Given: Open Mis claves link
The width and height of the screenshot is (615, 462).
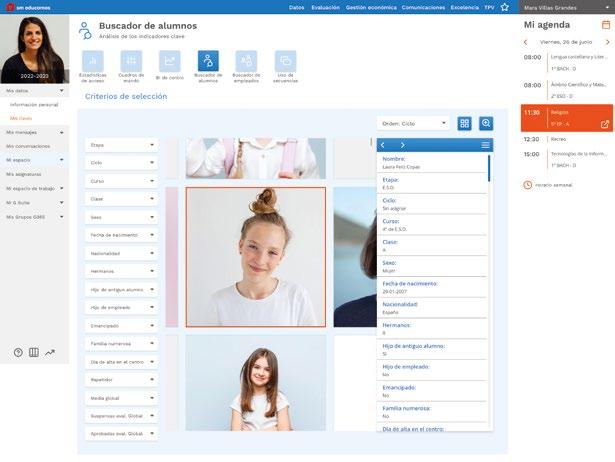Looking at the screenshot, I should tap(21, 118).
